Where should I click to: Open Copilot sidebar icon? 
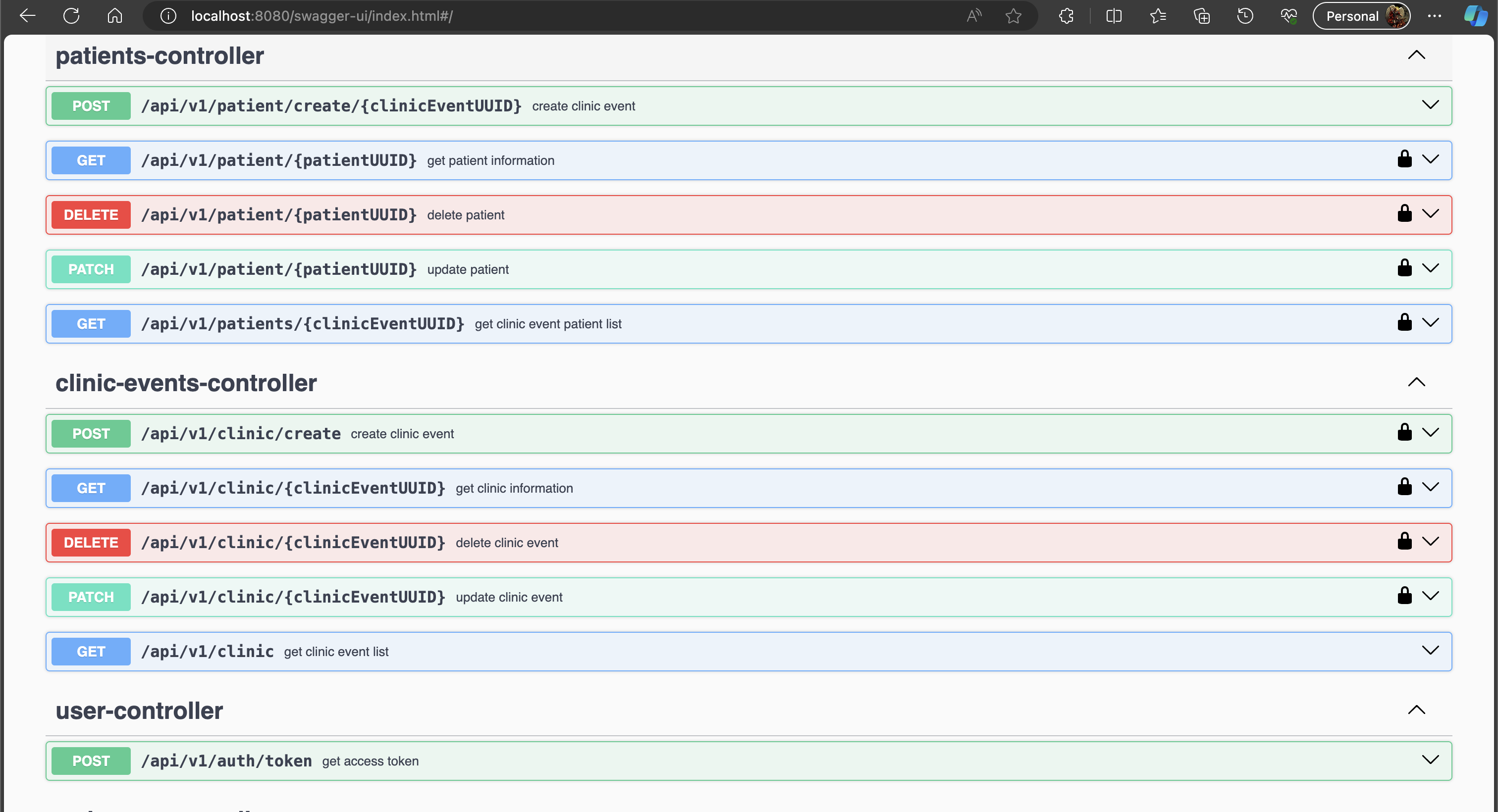click(1475, 16)
